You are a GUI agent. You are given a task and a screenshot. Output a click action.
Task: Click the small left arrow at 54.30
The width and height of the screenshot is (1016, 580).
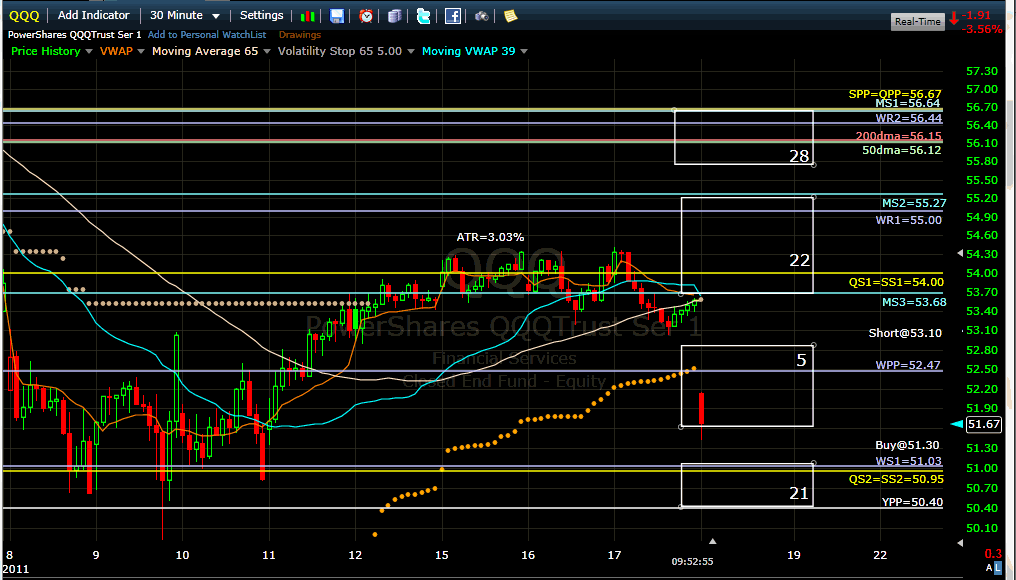point(960,253)
